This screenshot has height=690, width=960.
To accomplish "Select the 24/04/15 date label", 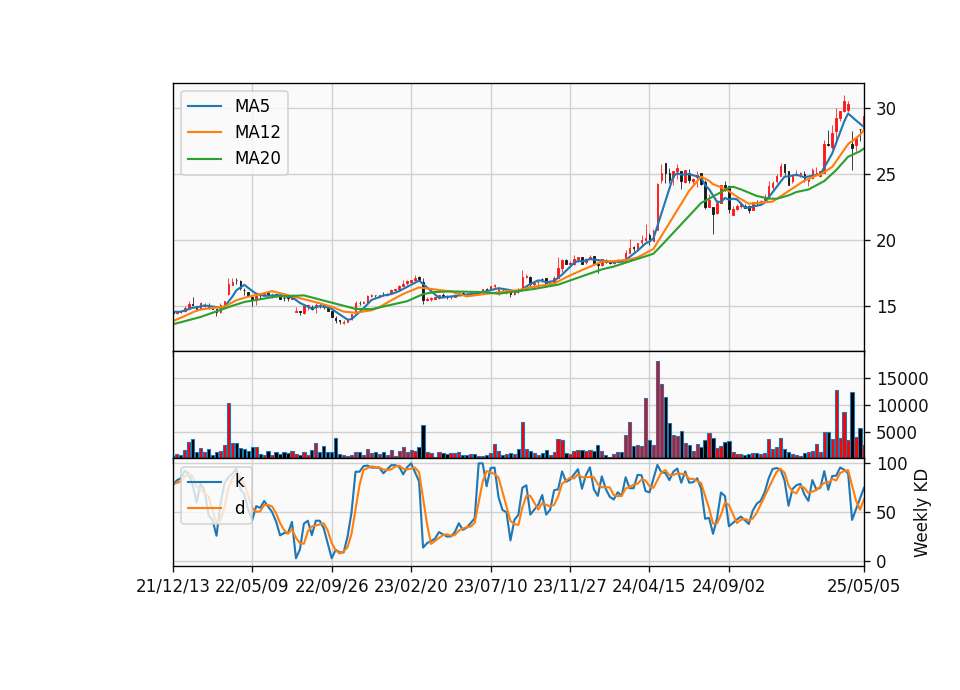I will 648,586.
